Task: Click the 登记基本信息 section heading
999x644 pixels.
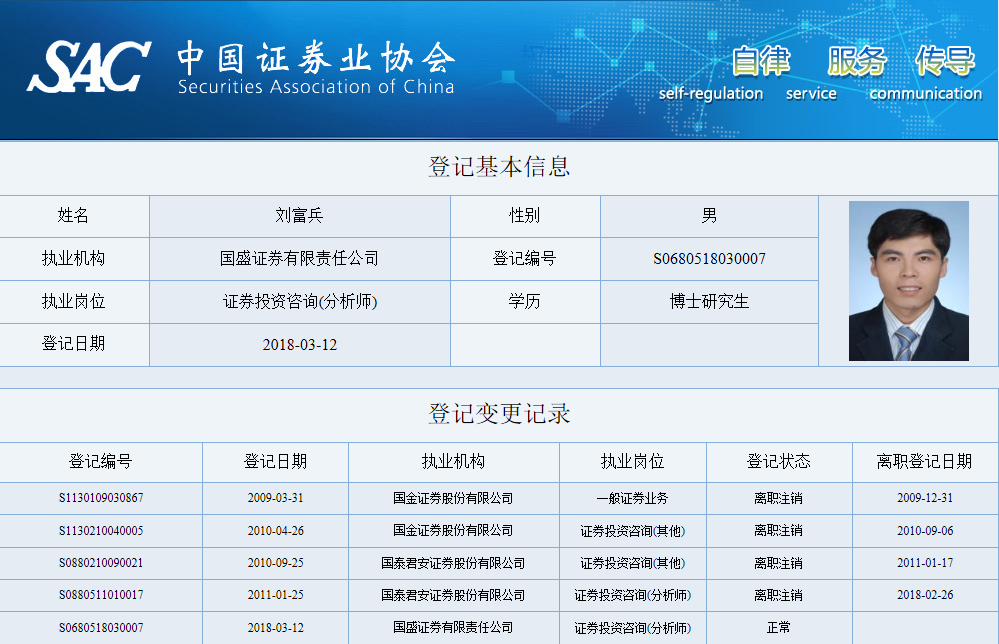Action: pos(499,167)
